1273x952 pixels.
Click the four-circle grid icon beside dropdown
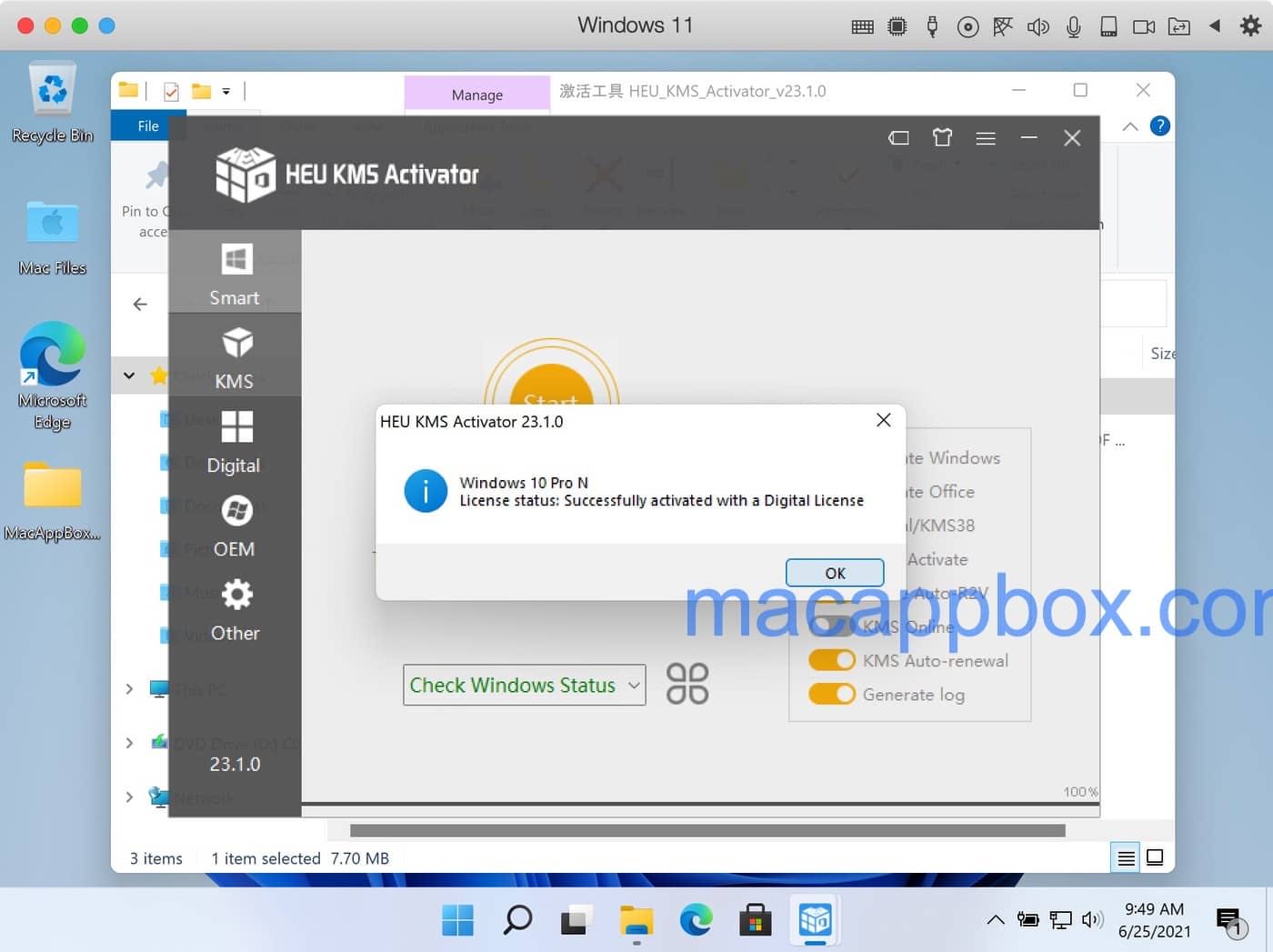pos(687,684)
